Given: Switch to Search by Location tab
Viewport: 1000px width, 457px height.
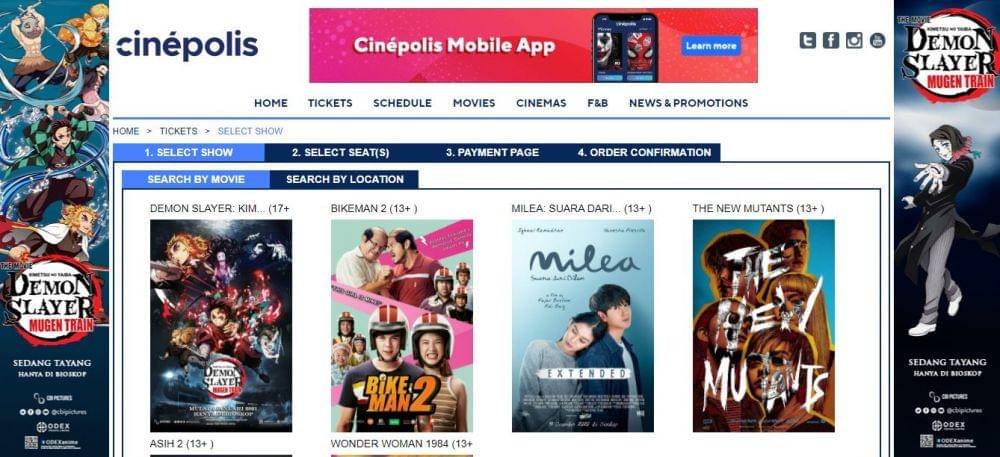Looking at the screenshot, I should tap(344, 179).
